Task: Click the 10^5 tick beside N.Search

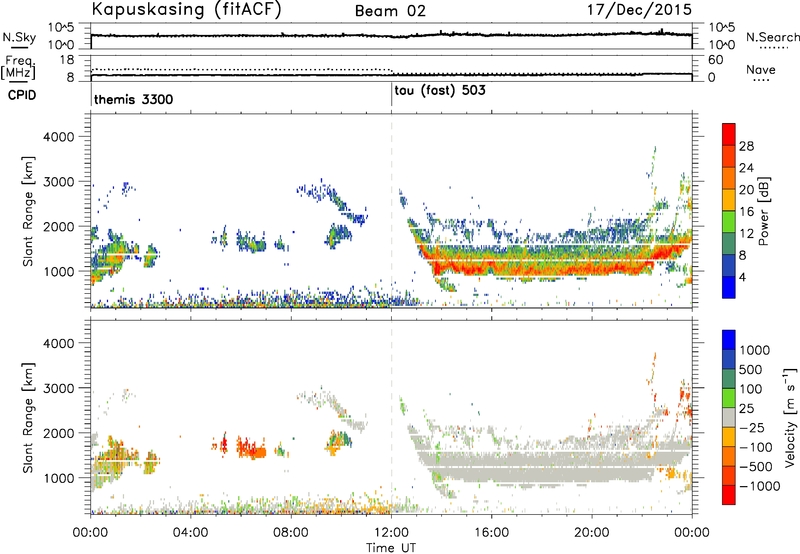Action: (722, 27)
